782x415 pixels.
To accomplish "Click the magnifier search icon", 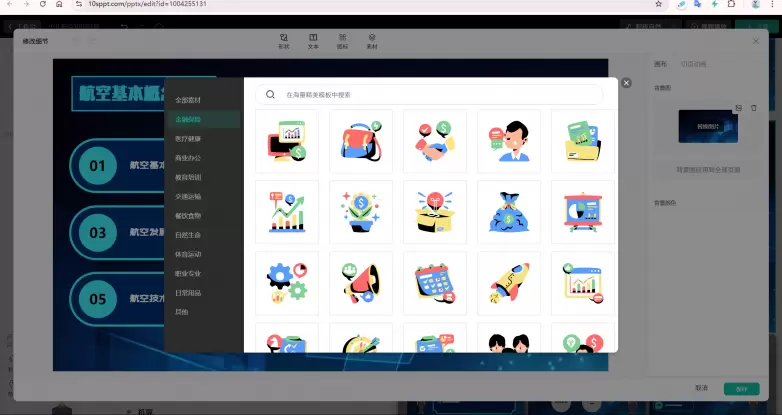I will [x=270, y=94].
